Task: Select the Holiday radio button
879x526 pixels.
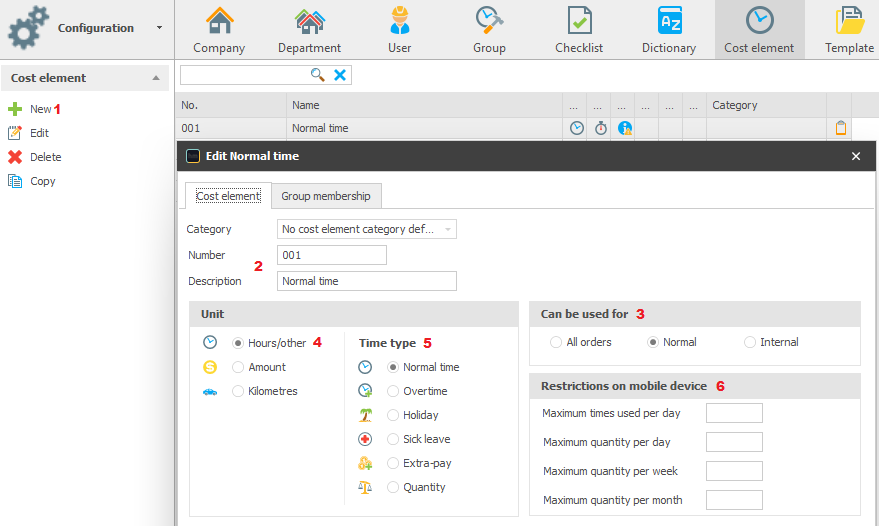Action: [393, 415]
